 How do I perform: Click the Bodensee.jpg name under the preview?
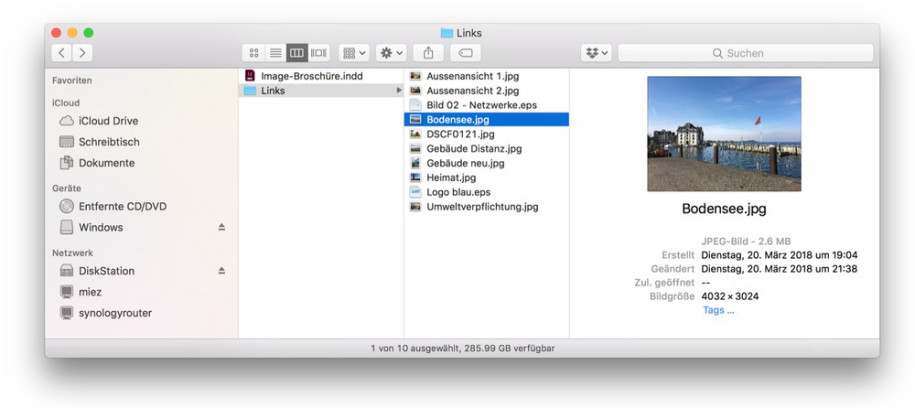click(x=724, y=209)
